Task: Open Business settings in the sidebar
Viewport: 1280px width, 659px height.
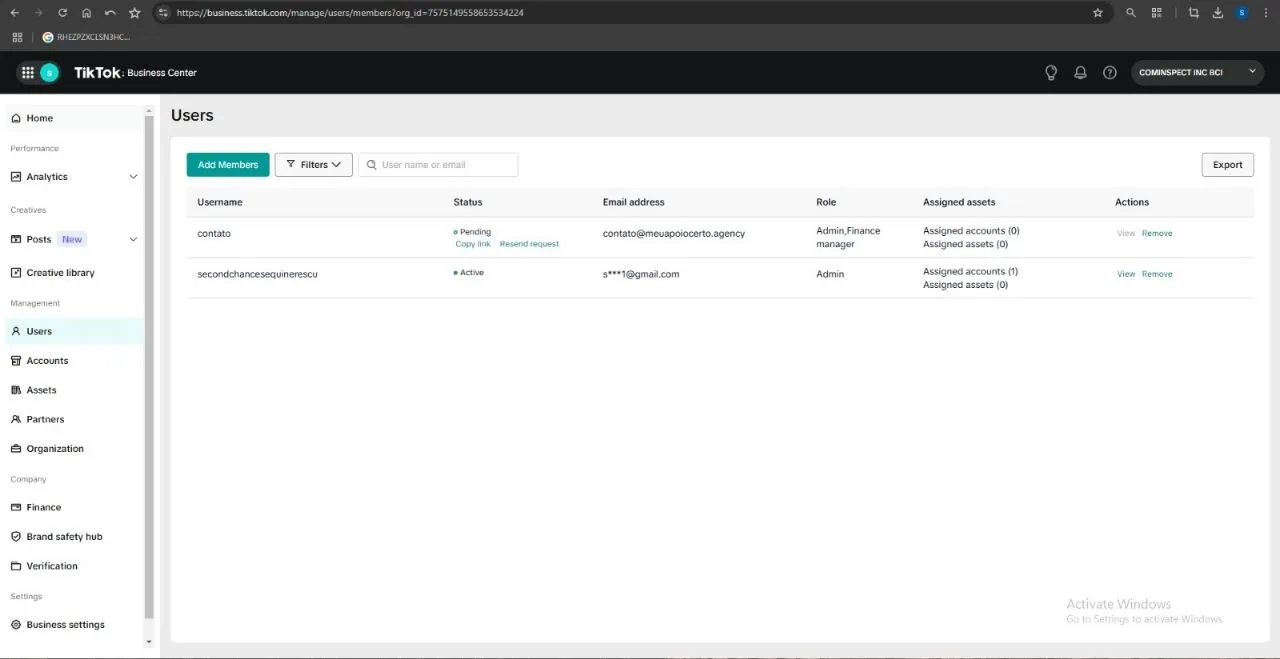Action: pos(75,625)
